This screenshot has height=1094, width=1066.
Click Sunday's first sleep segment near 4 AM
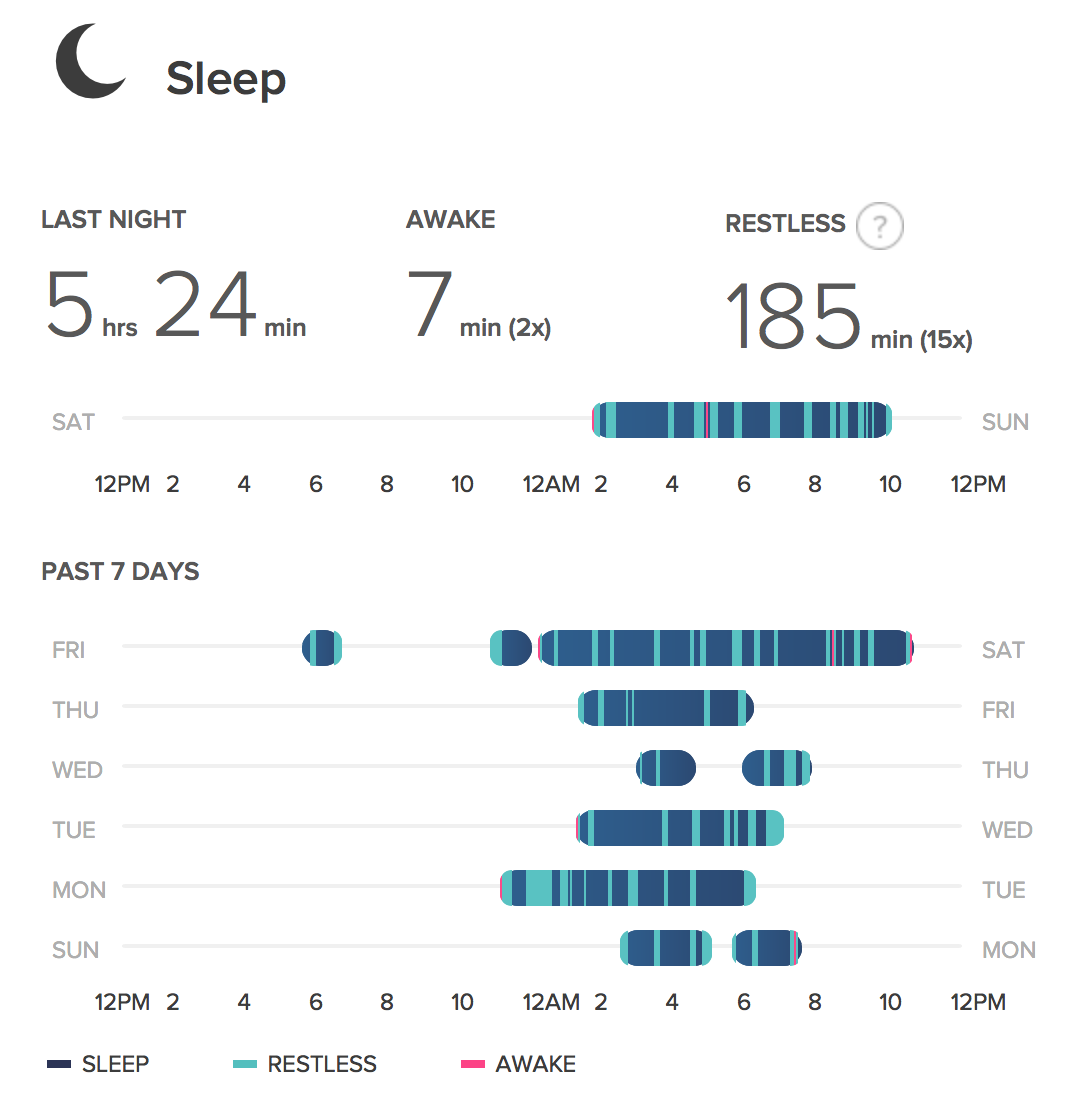666,948
